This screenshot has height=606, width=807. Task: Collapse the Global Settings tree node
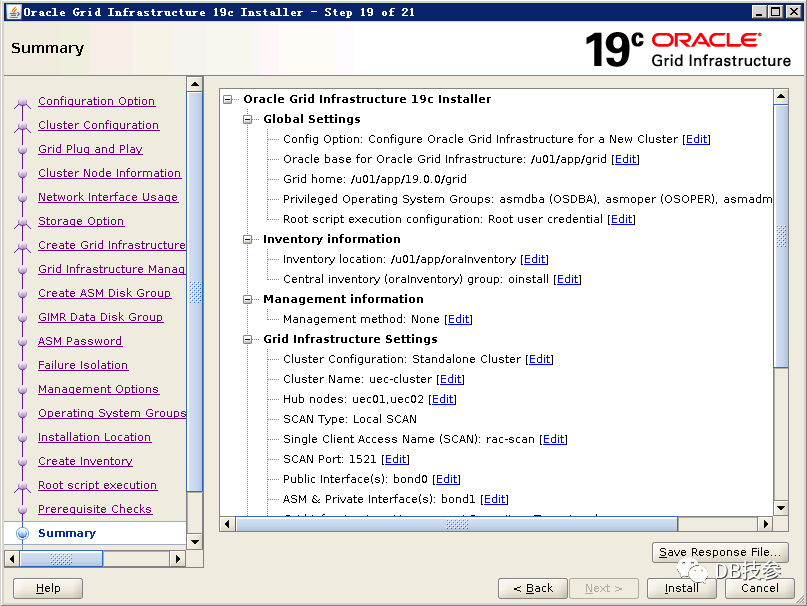pos(249,119)
